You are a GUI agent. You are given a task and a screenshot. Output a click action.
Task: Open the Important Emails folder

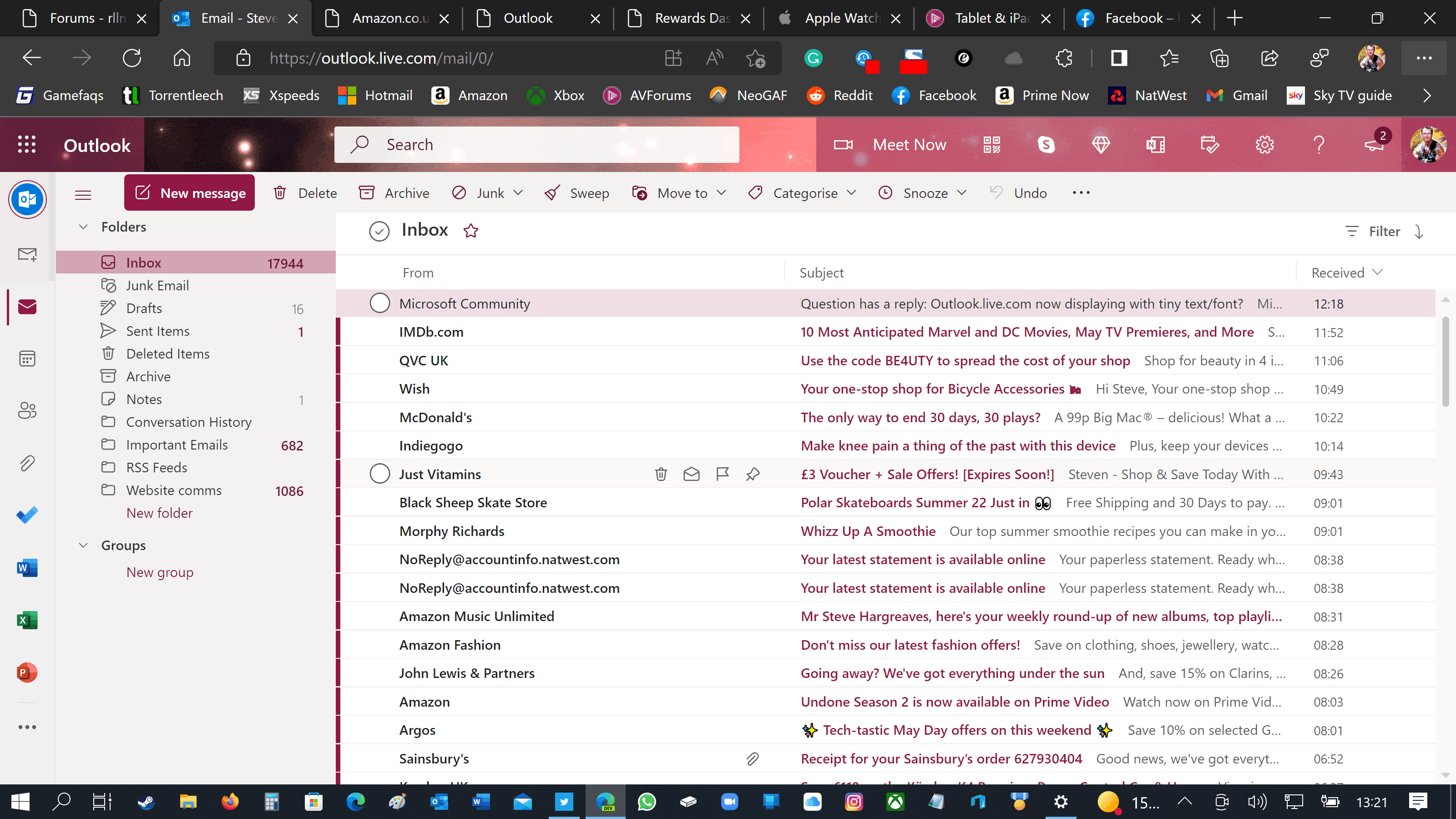(x=177, y=445)
